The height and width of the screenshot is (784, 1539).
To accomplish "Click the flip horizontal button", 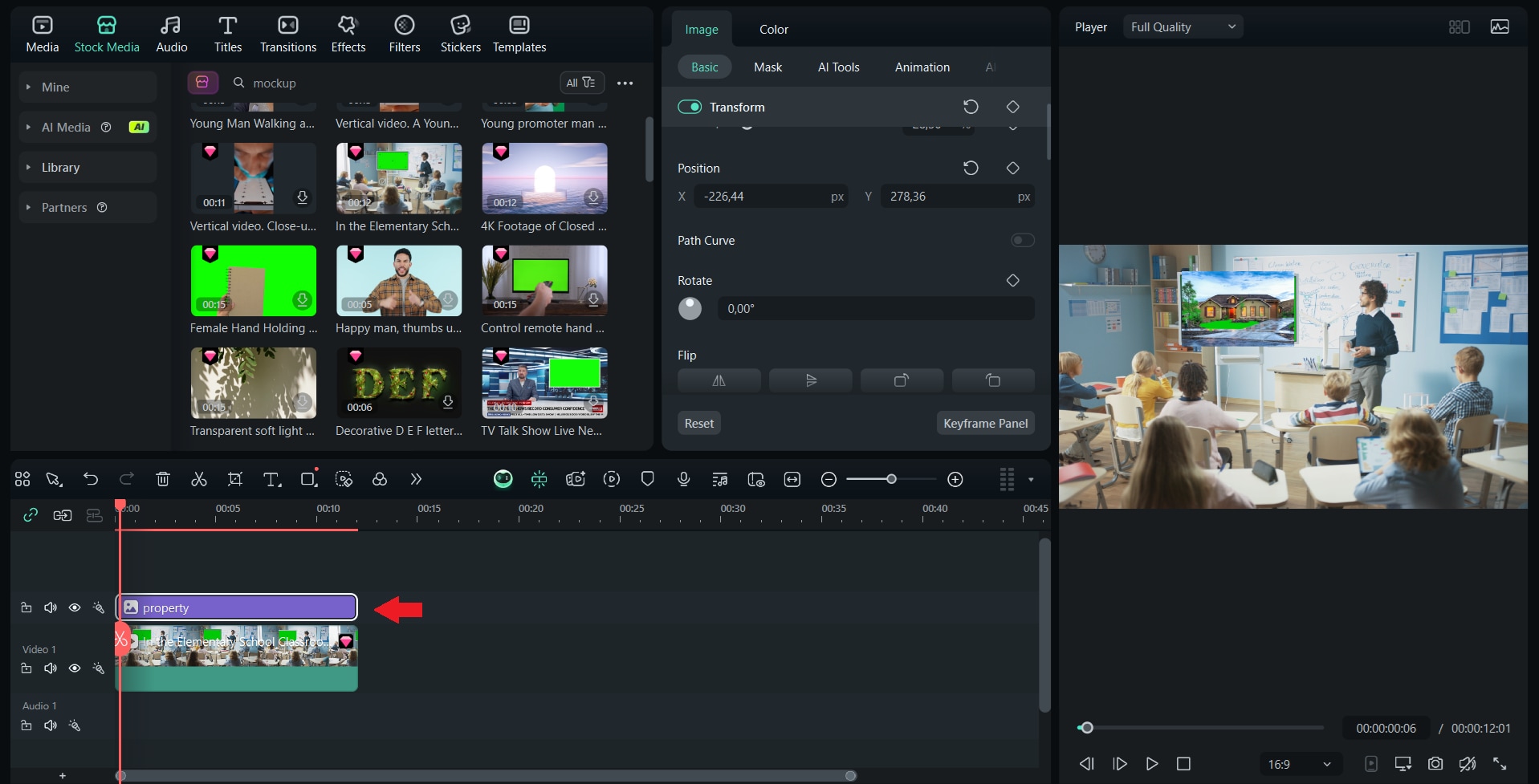I will tap(719, 380).
